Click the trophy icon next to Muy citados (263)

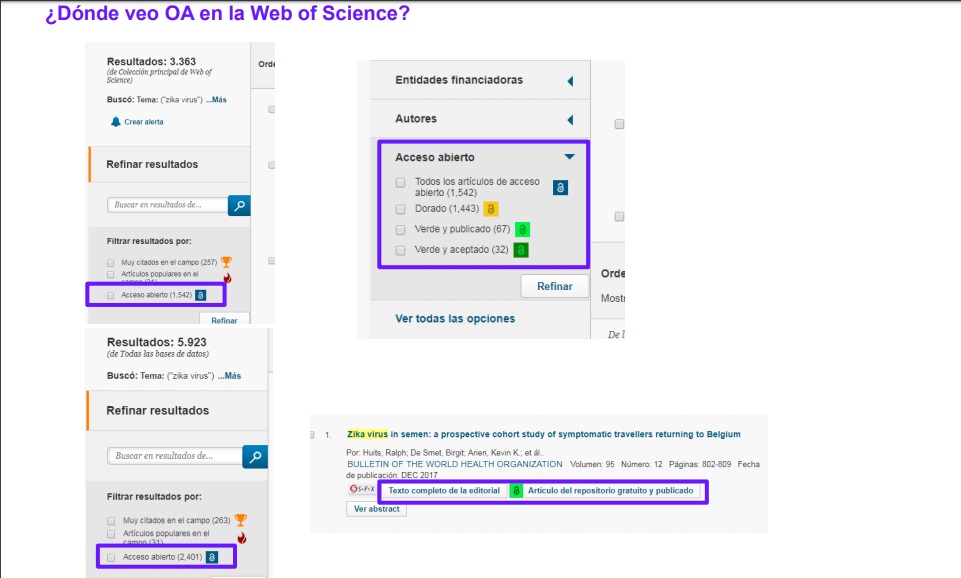coord(241,520)
